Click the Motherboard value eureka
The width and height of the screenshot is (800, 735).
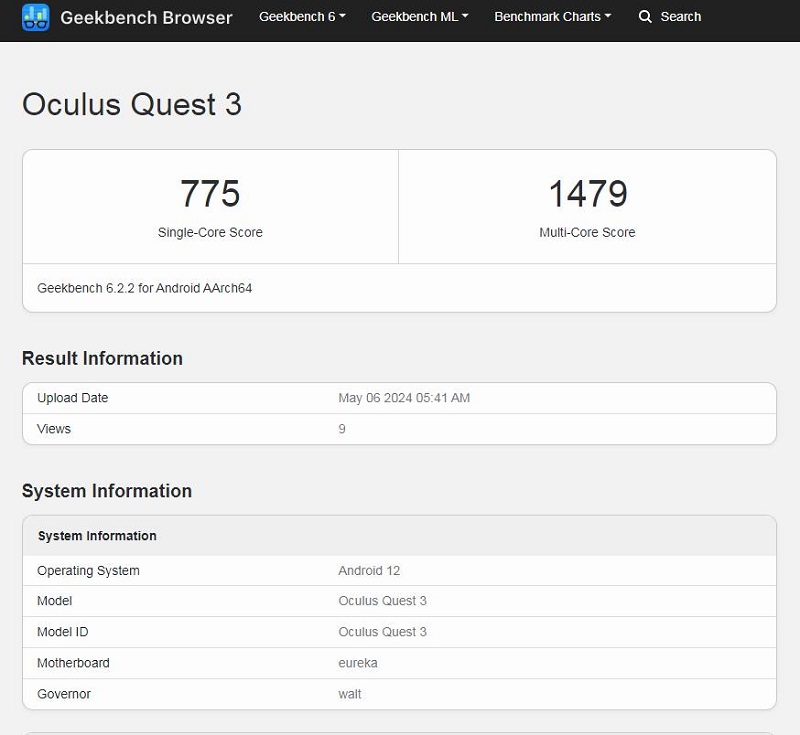point(358,663)
